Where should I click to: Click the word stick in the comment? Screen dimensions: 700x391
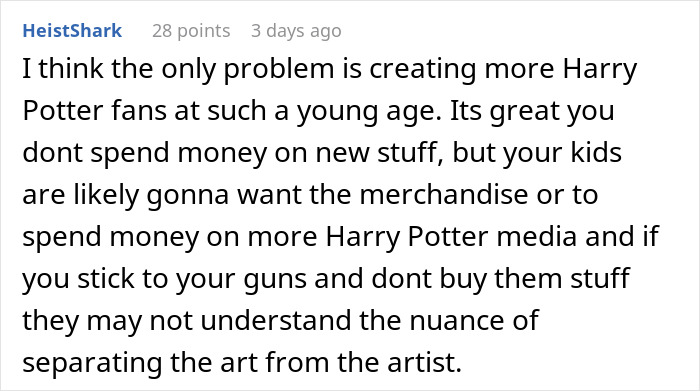(x=105, y=278)
